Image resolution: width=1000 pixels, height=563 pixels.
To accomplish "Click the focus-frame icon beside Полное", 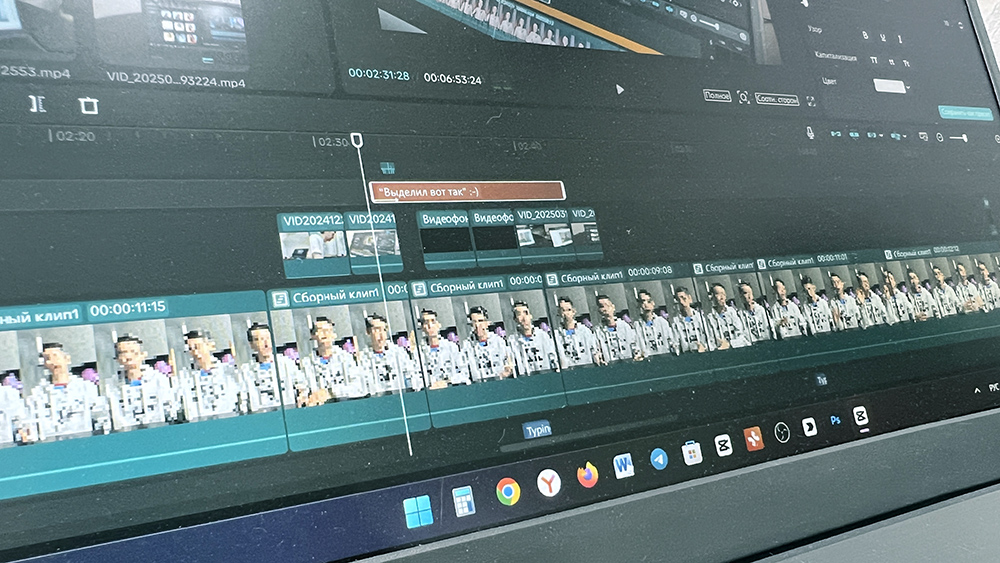I will pos(743,97).
